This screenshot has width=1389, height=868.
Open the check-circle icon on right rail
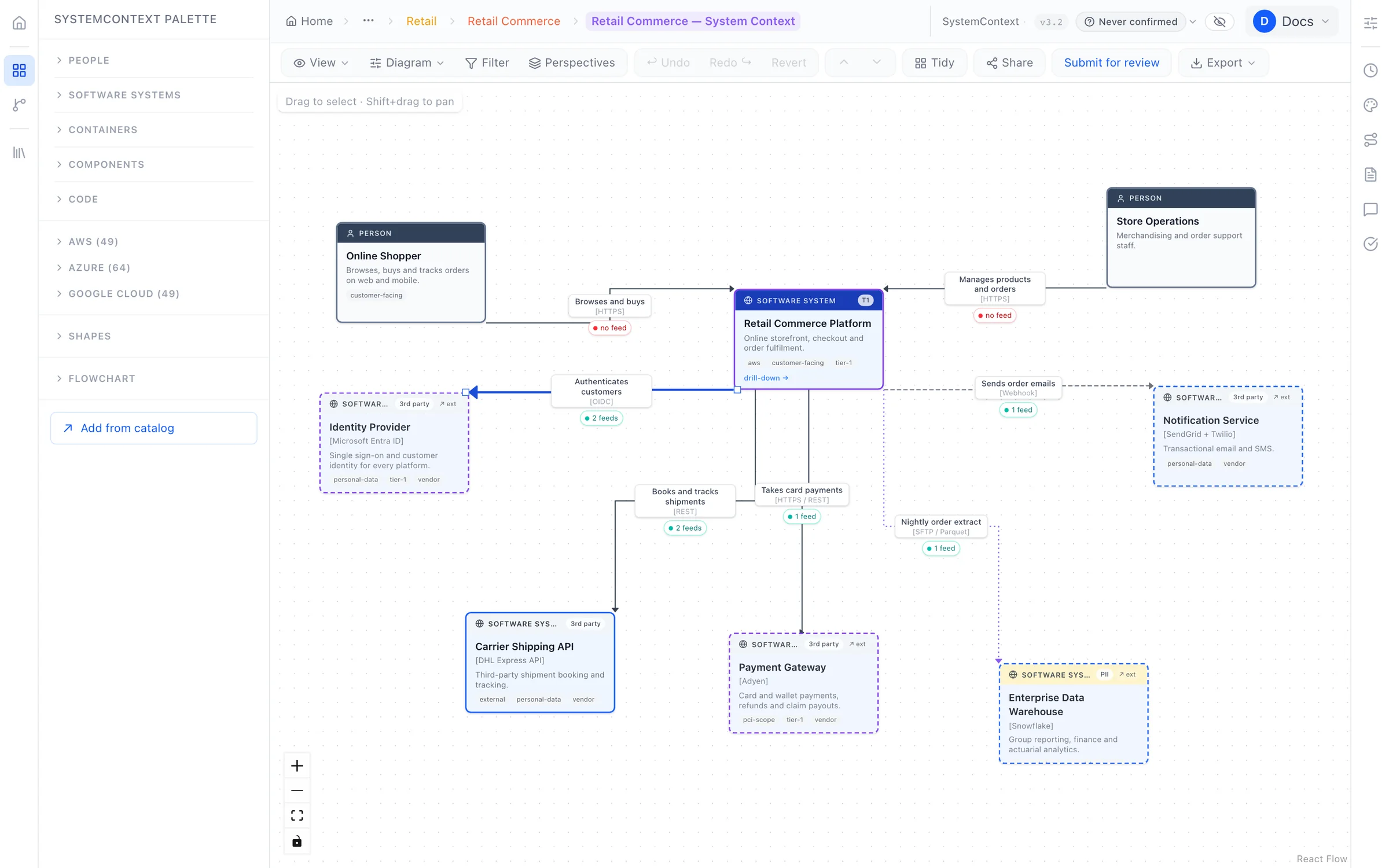(x=1370, y=244)
